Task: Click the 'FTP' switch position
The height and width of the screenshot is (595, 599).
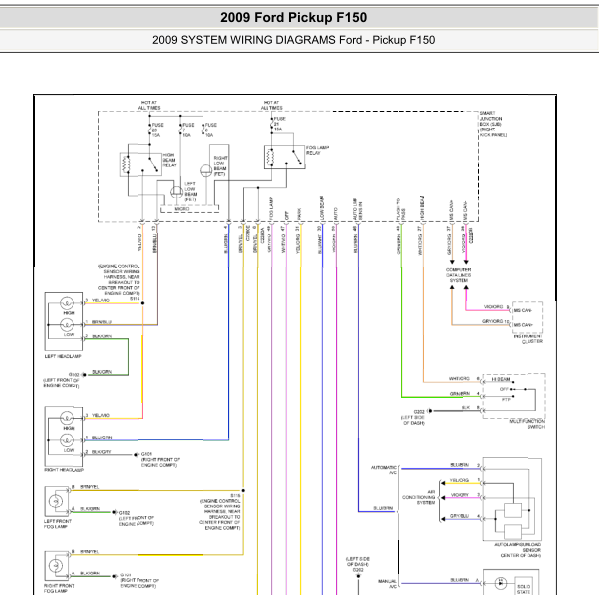Action: tap(506, 399)
